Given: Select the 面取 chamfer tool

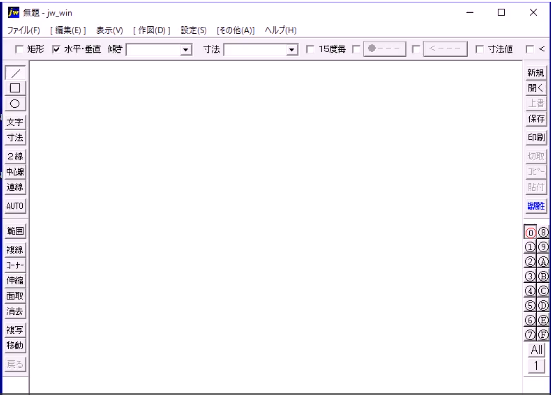Looking at the screenshot, I should [x=15, y=296].
